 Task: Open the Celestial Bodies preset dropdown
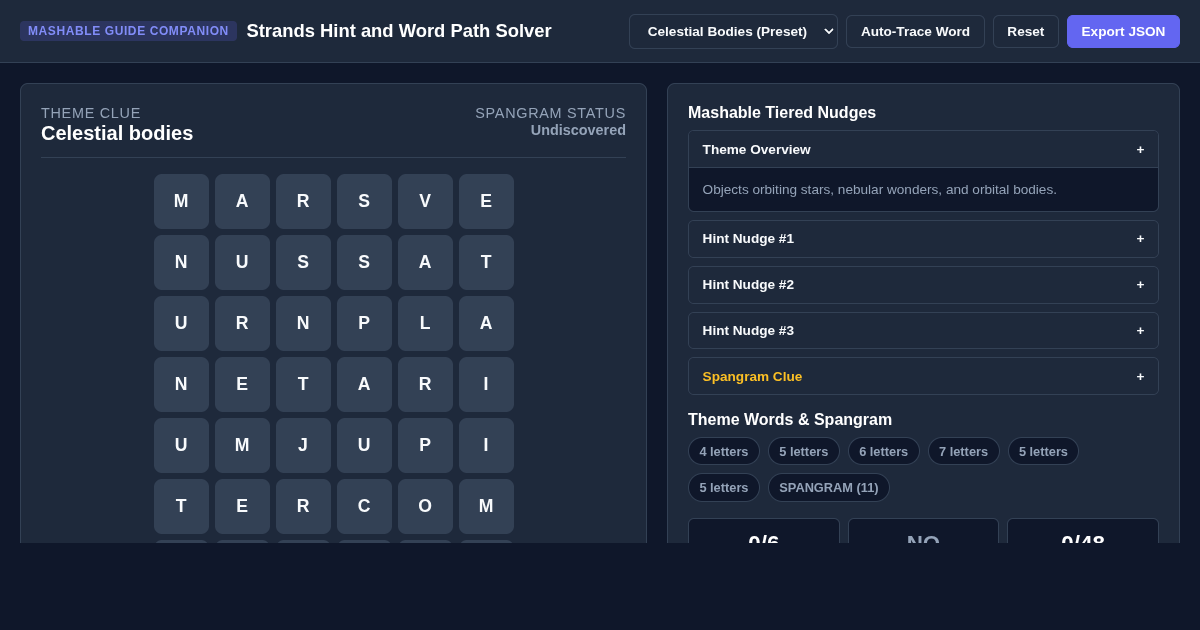733,31
